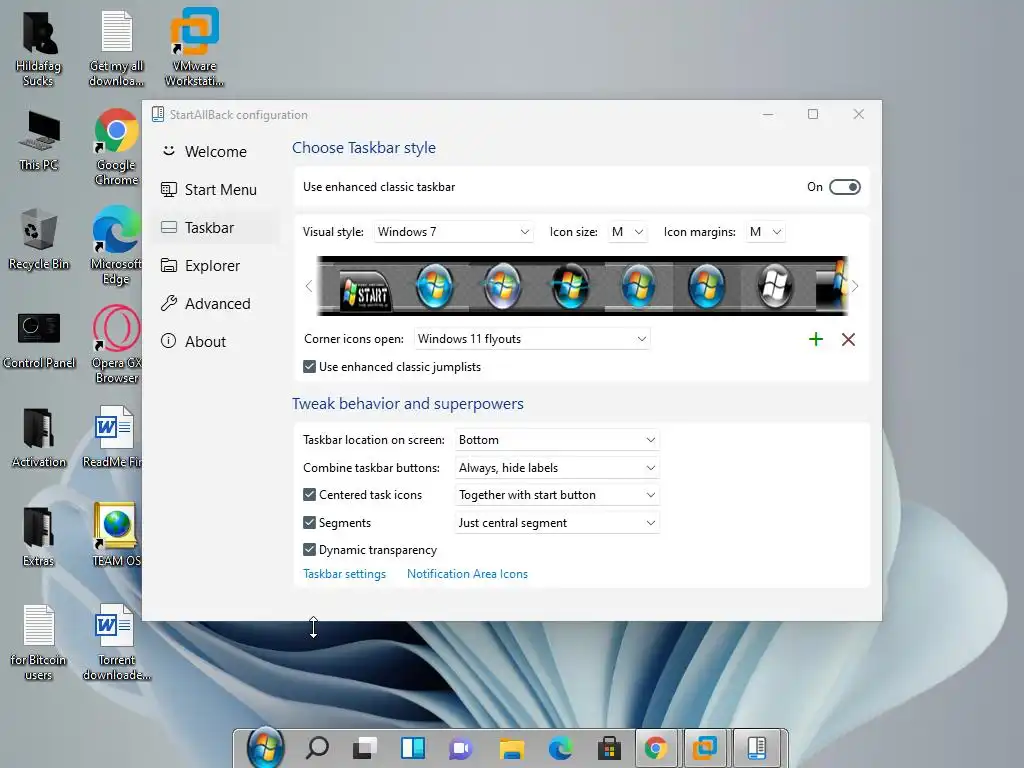Maximize the StartAllBack configuration window

812,114
